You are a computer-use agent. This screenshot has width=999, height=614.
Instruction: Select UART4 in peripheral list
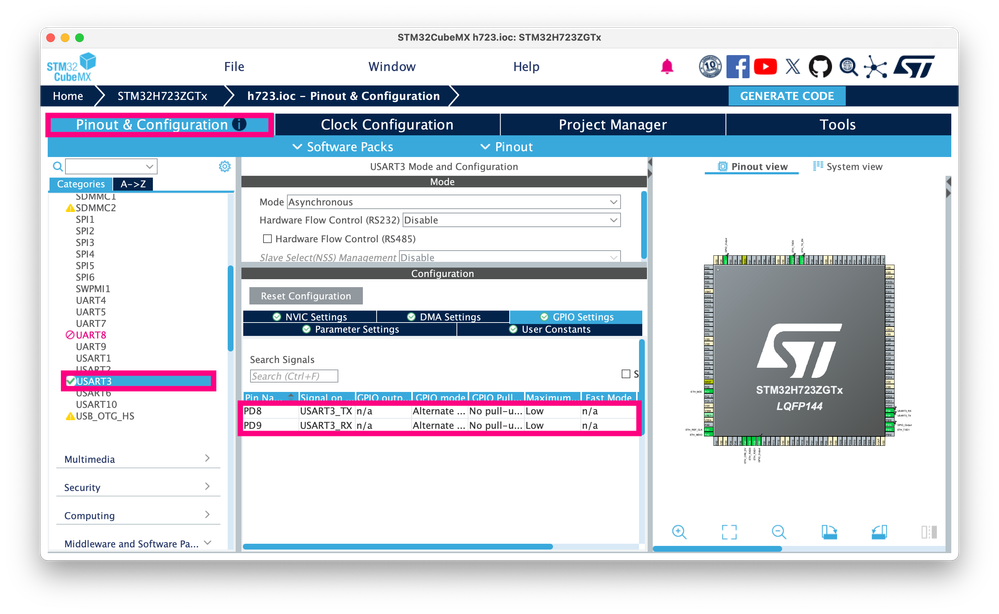point(91,301)
